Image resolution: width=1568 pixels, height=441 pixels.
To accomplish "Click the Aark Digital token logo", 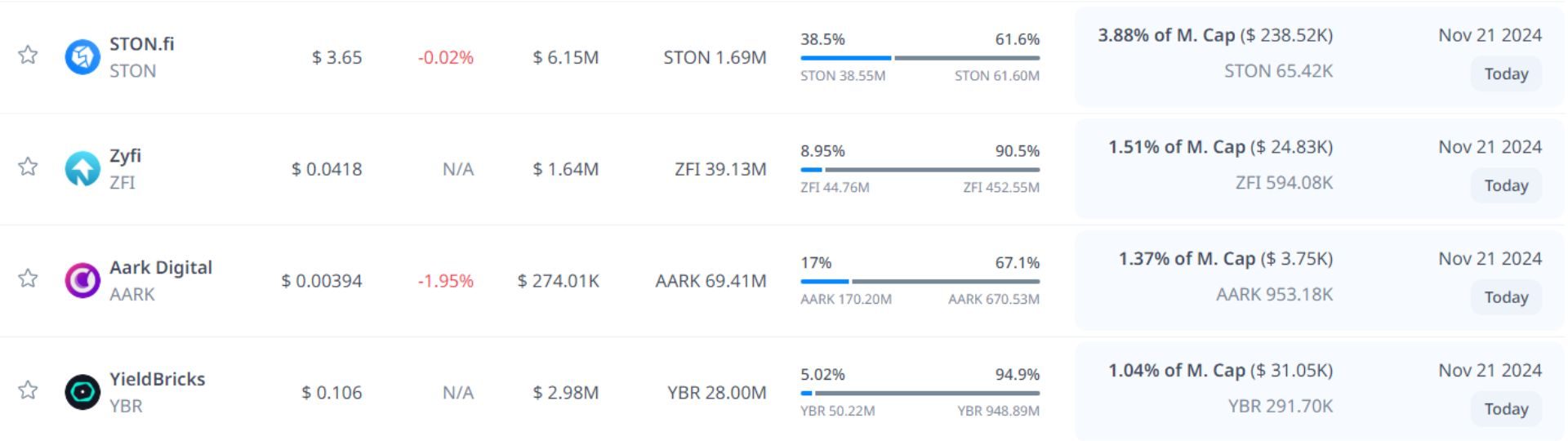I will point(82,281).
